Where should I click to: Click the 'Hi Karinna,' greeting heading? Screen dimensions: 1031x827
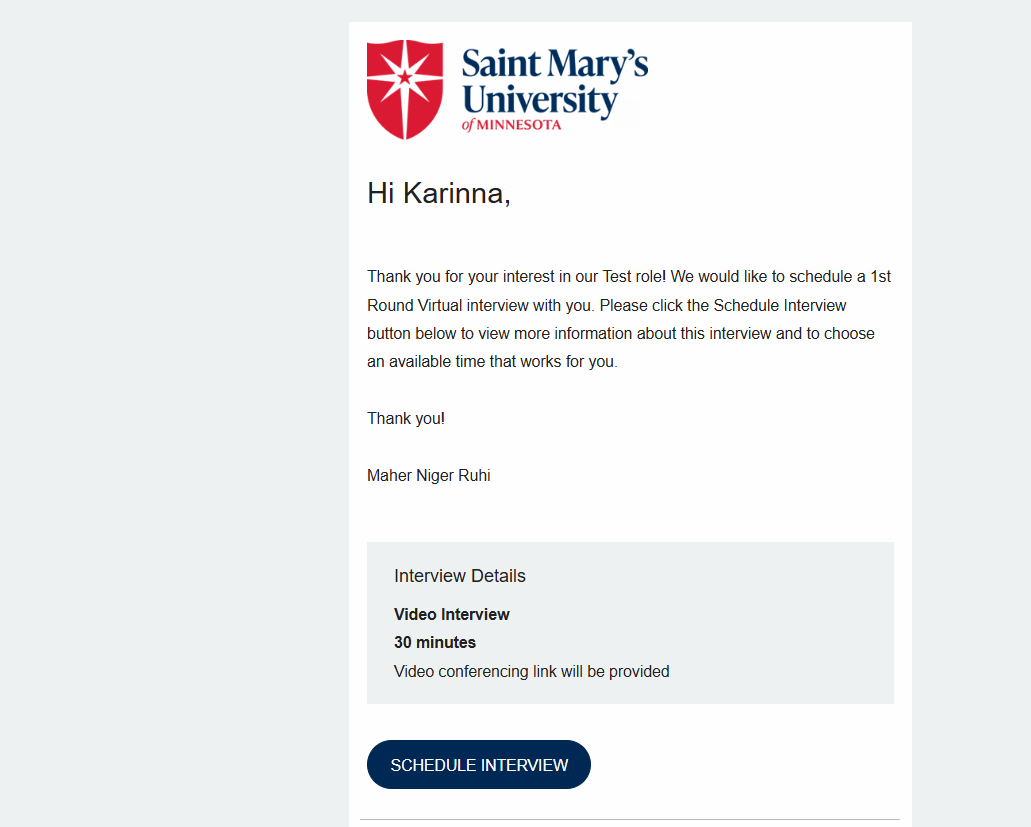pos(439,193)
